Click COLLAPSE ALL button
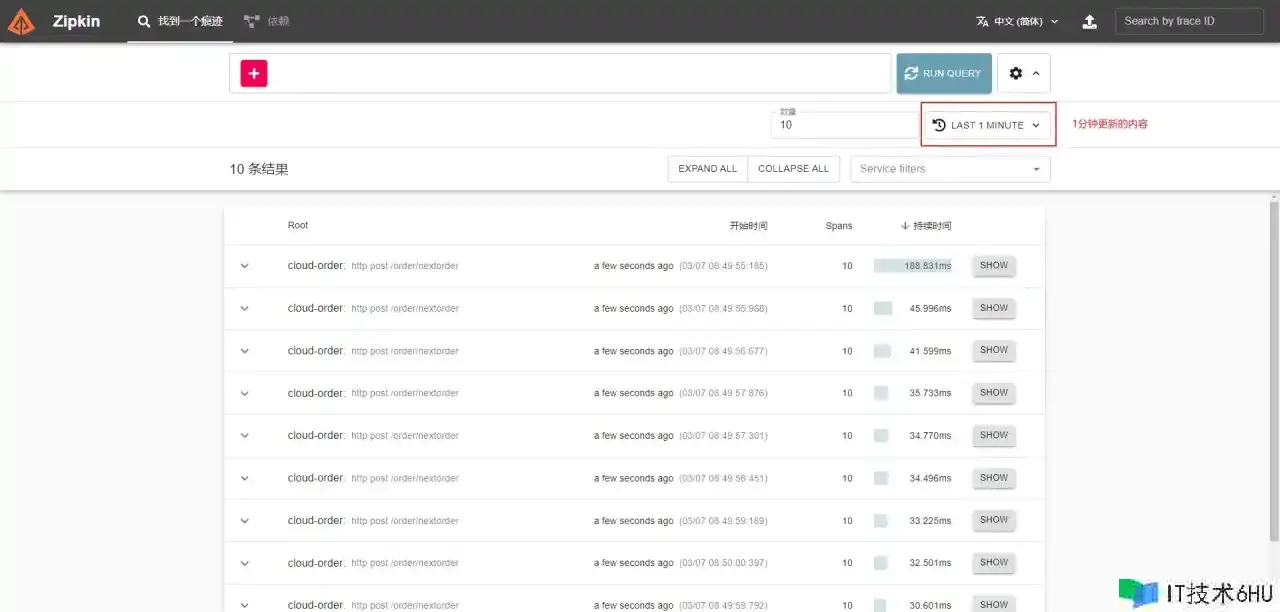This screenshot has width=1280, height=612. point(793,169)
